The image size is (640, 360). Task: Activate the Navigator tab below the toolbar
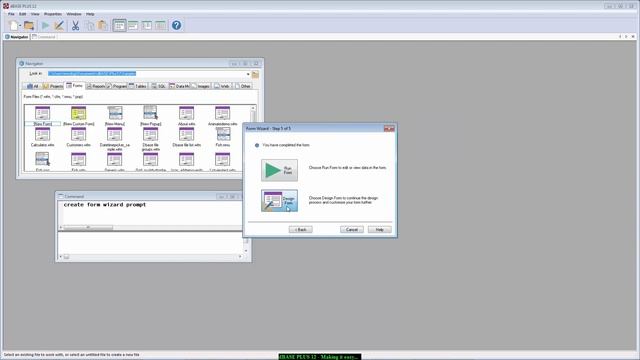click(16, 37)
